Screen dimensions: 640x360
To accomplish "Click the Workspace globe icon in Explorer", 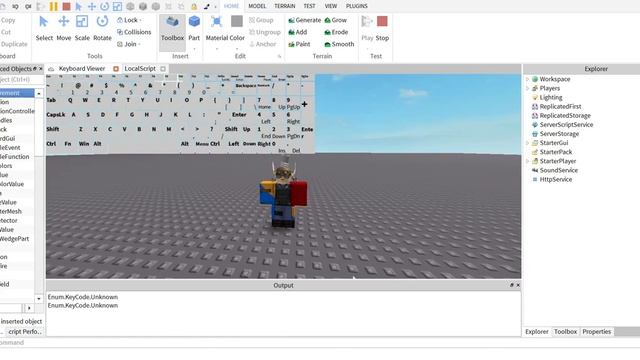I will point(535,79).
